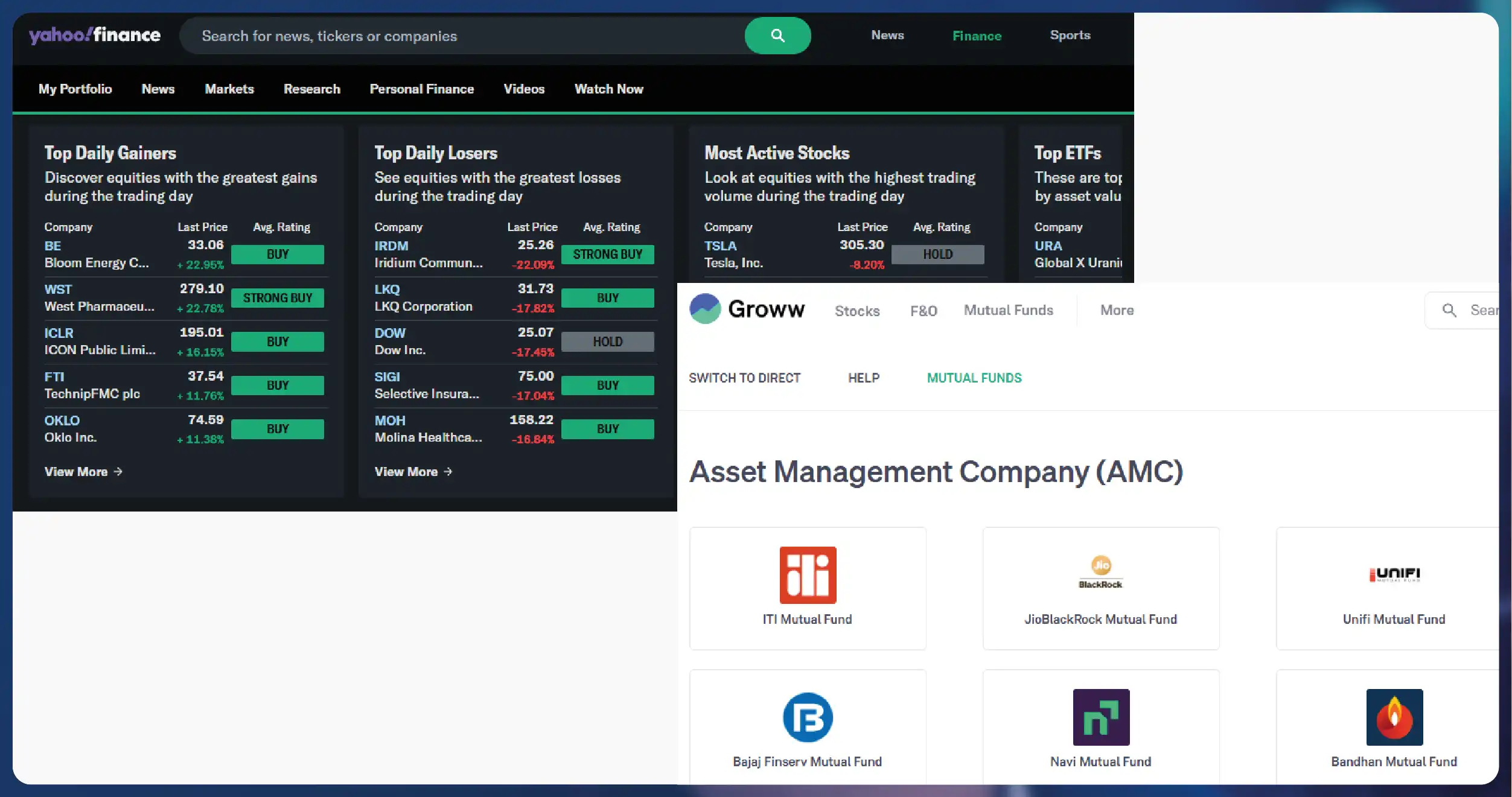The width and height of the screenshot is (1512, 797).
Task: Select Navi Mutual Fund logo
Action: tap(1100, 717)
